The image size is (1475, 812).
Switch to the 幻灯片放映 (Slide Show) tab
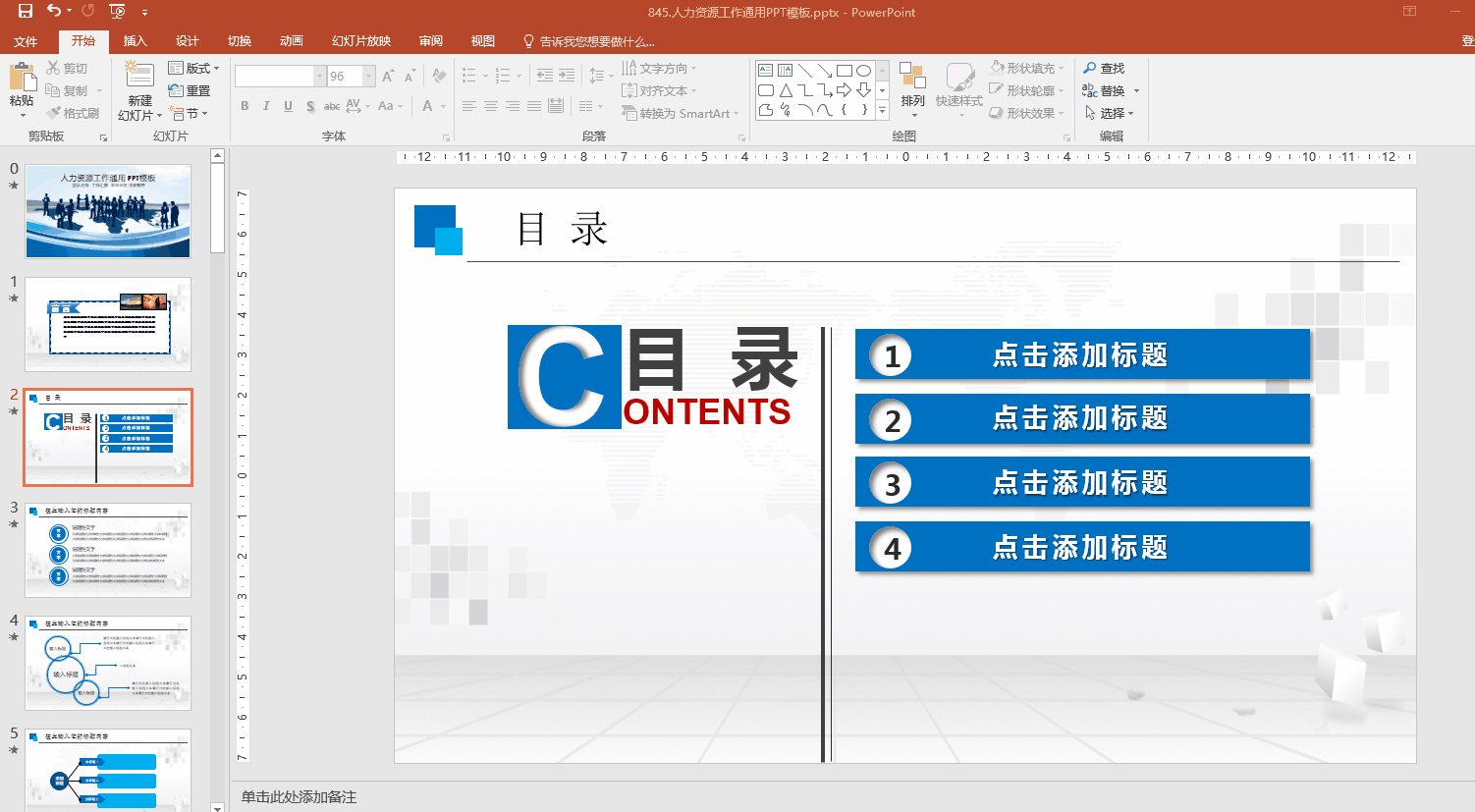point(361,41)
